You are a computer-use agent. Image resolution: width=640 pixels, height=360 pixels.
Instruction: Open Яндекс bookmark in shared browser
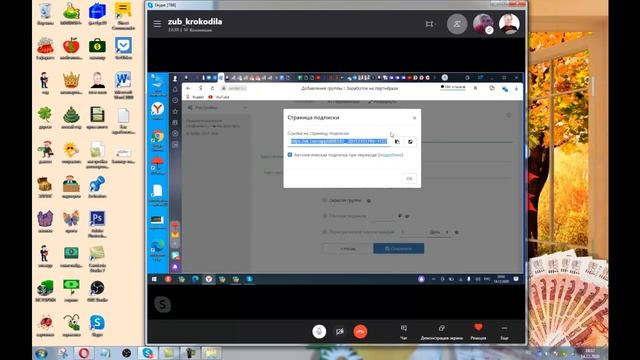tap(196, 97)
